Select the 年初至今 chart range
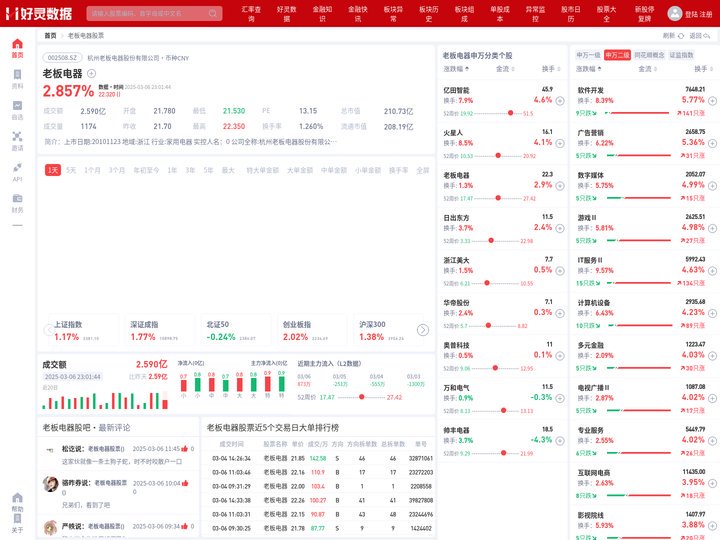This screenshot has height=540, width=720. click(146, 170)
